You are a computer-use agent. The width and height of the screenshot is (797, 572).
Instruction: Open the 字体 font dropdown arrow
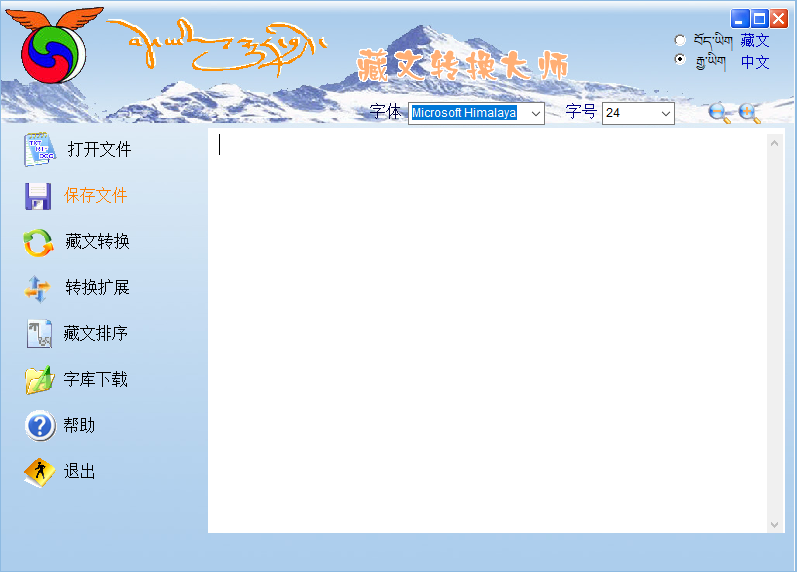[536, 113]
